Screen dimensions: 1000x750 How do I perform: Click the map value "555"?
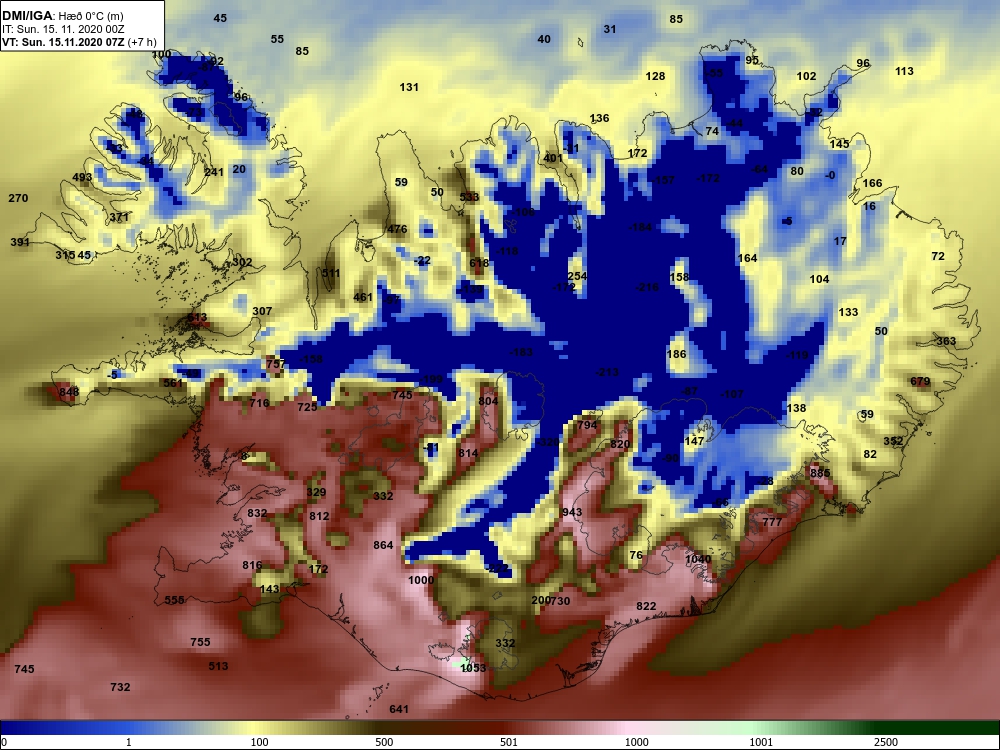click(174, 600)
